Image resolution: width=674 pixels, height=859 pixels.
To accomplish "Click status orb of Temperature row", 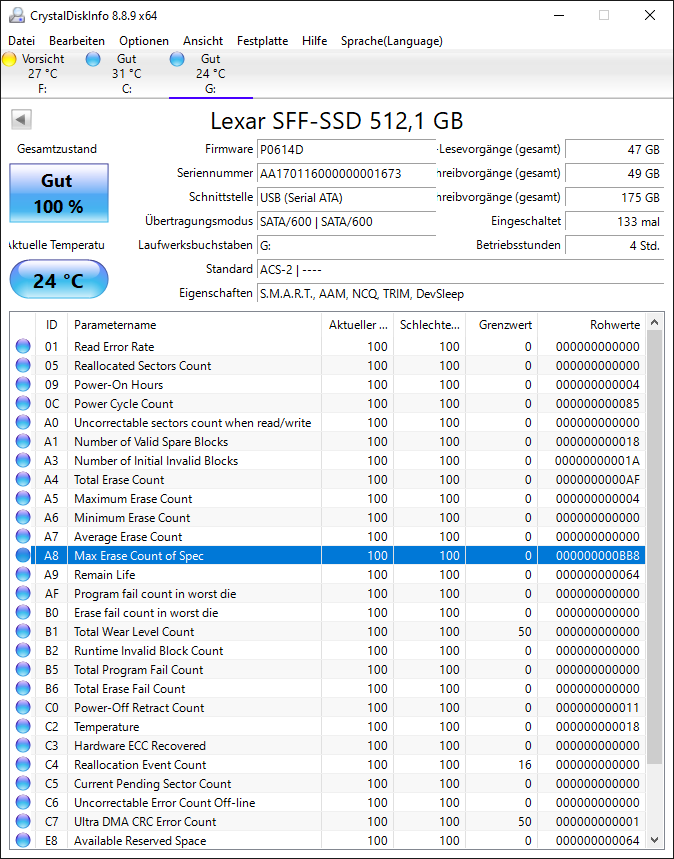I will tap(23, 726).
